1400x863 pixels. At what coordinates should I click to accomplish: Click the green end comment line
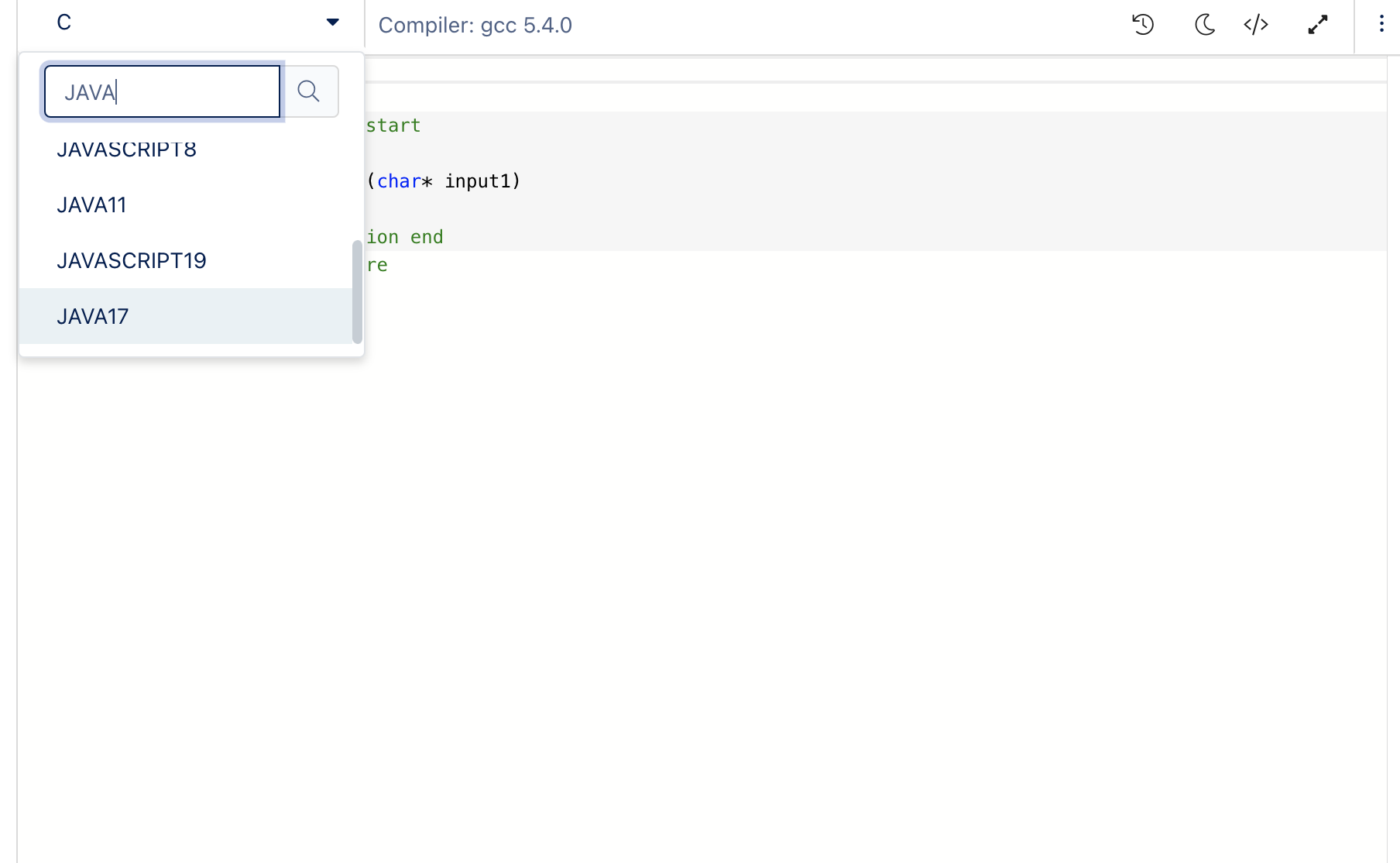coord(405,237)
